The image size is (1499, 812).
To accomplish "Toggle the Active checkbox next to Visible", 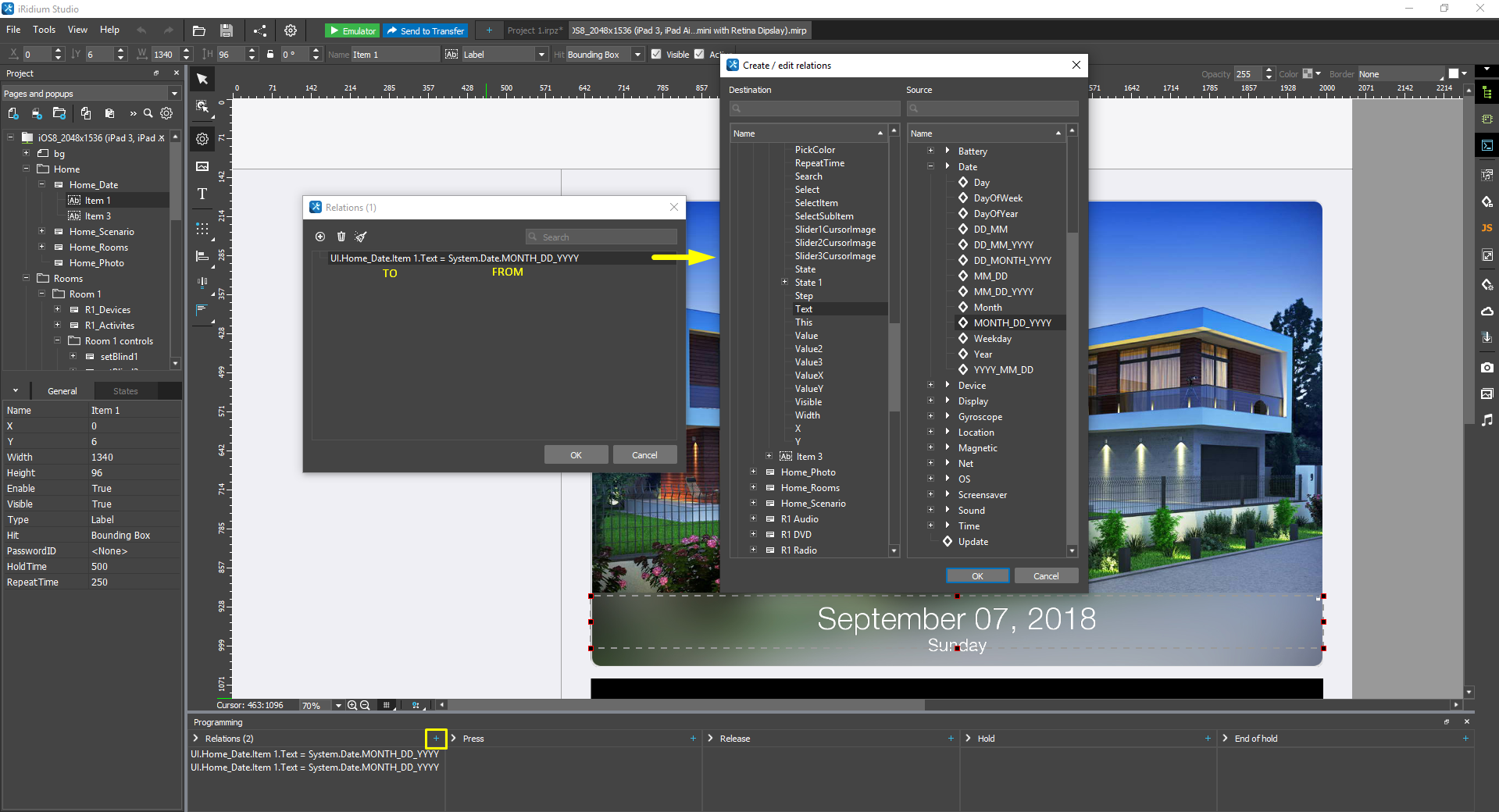I will (699, 54).
